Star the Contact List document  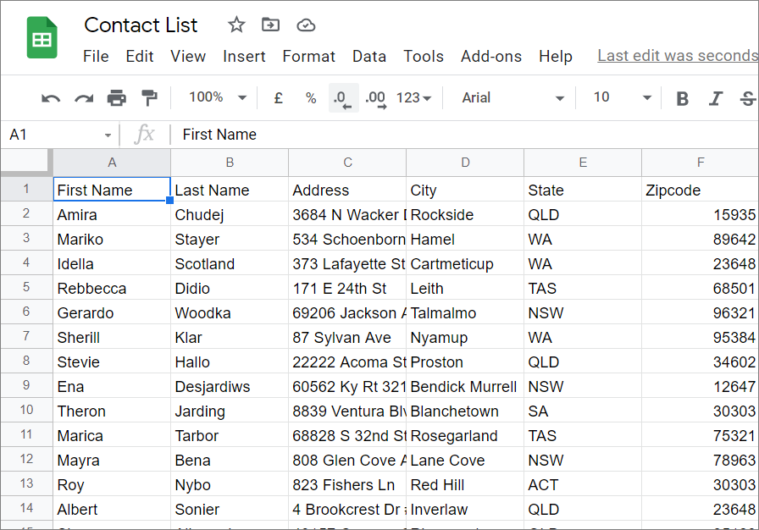coord(236,24)
